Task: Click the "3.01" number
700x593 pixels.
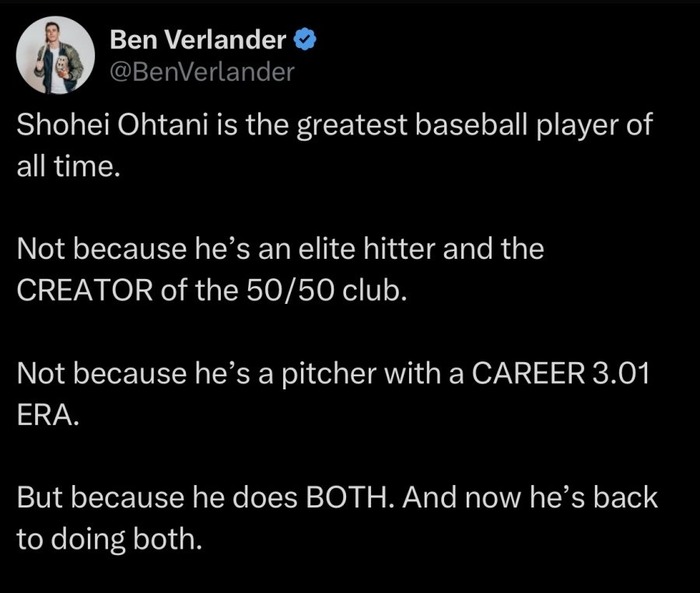Action: tap(621, 373)
